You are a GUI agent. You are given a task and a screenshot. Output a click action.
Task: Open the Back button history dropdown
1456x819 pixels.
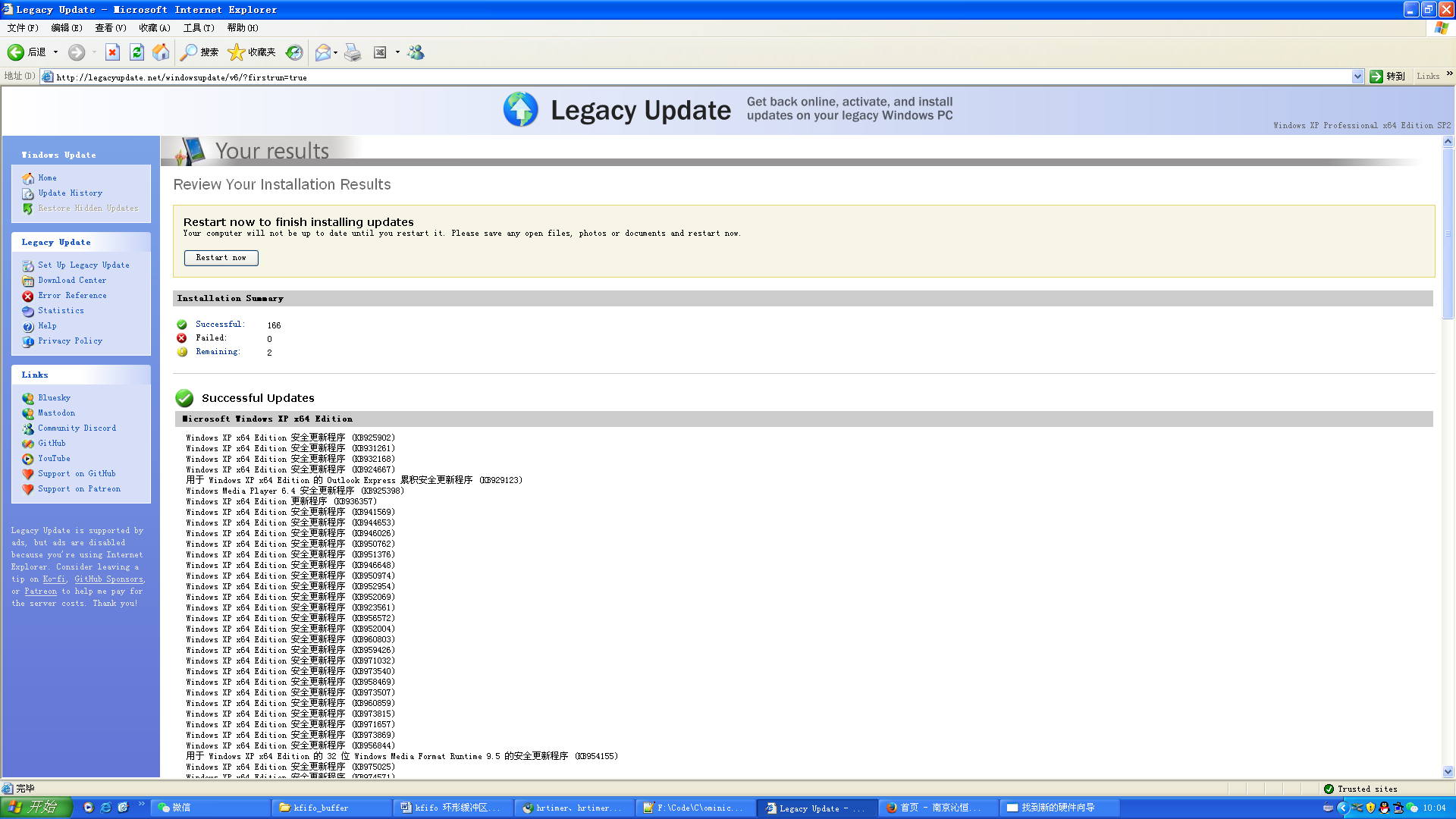(55, 52)
